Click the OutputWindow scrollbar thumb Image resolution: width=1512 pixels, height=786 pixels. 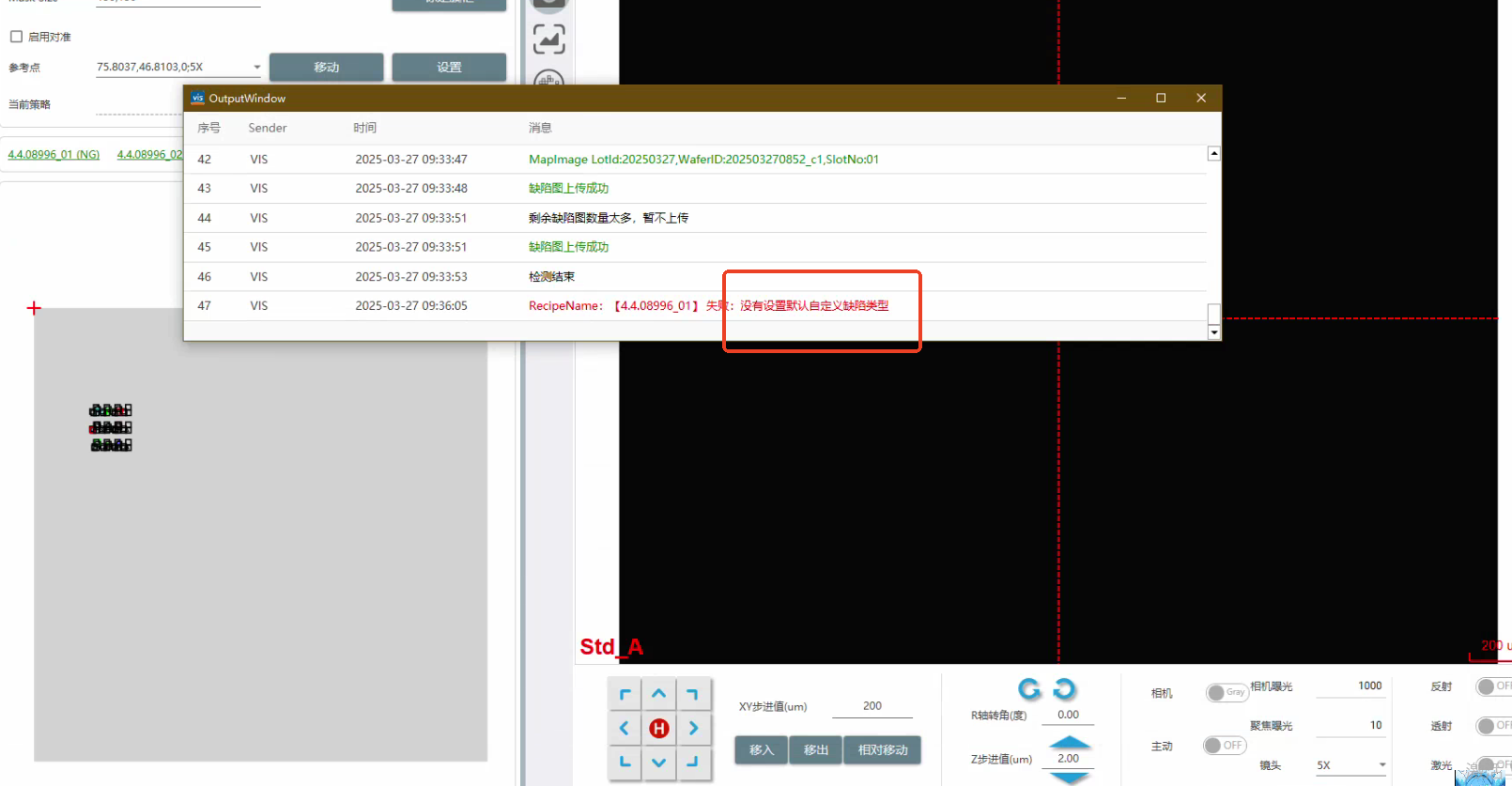pyautogui.click(x=1213, y=314)
